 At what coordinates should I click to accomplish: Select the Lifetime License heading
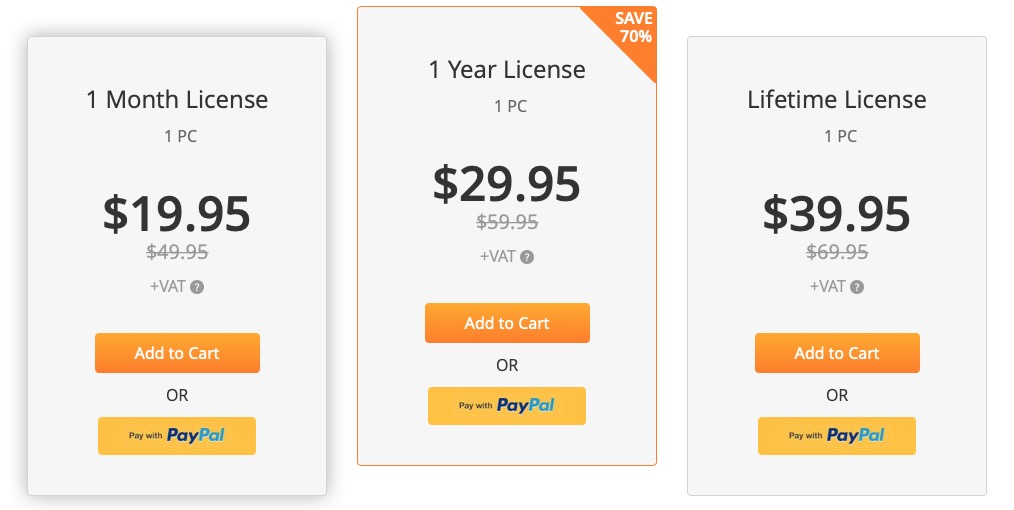click(837, 100)
